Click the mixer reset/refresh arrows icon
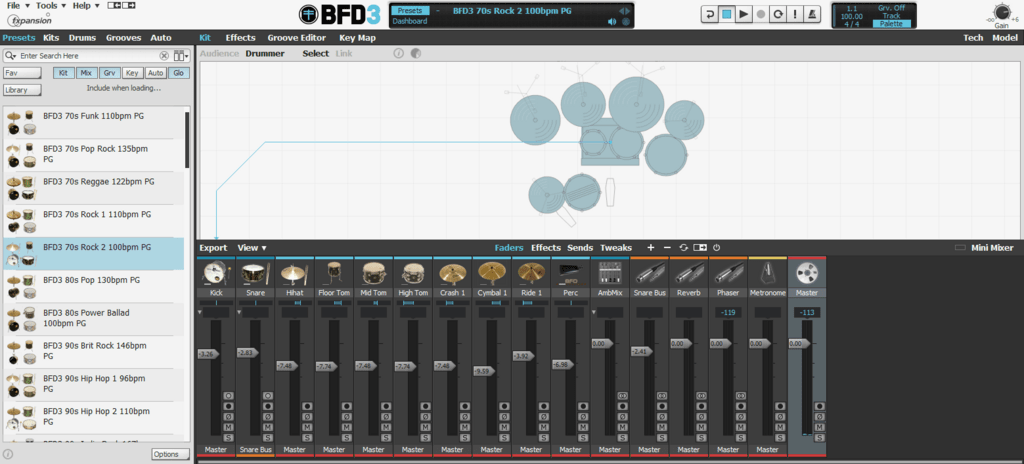 [683, 248]
